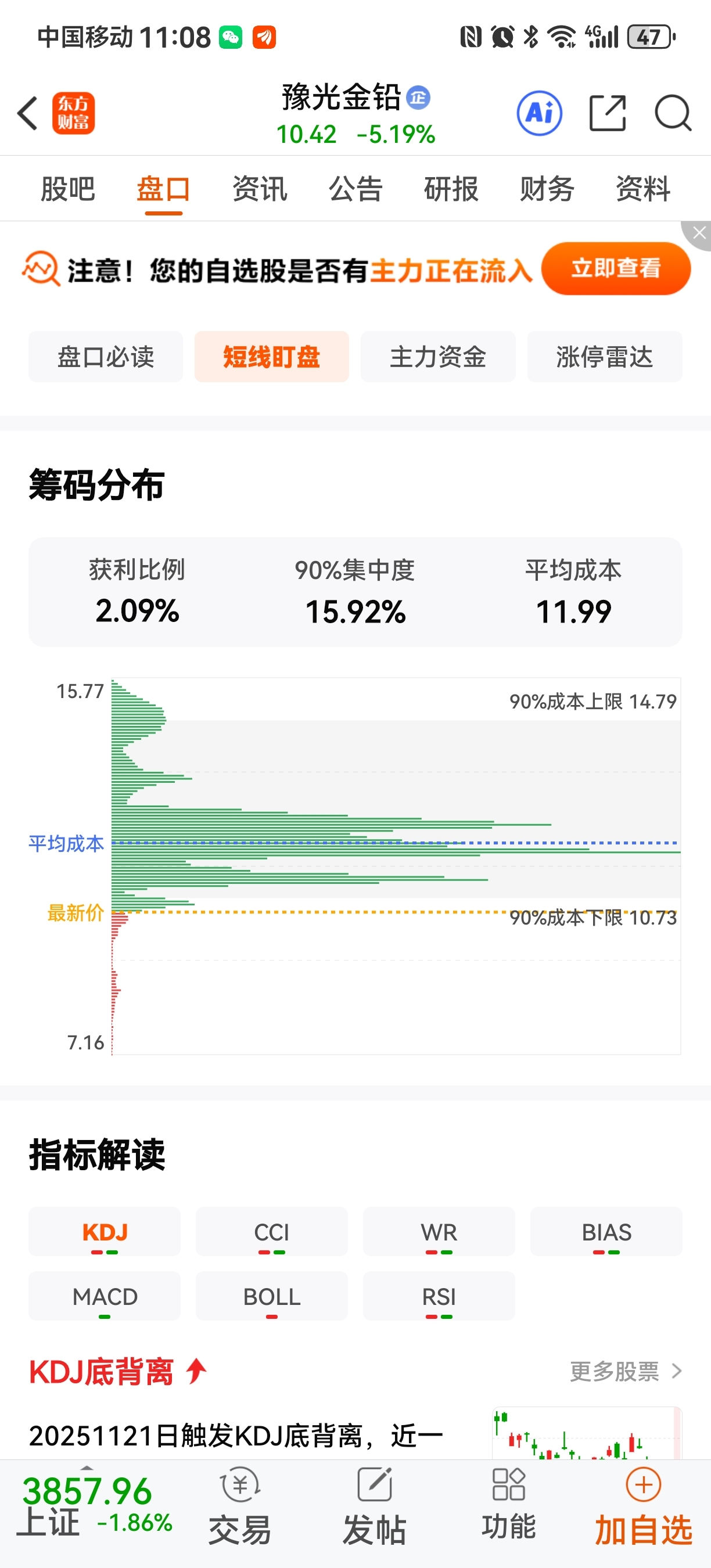Switch to the 资讯 tab

tap(260, 189)
